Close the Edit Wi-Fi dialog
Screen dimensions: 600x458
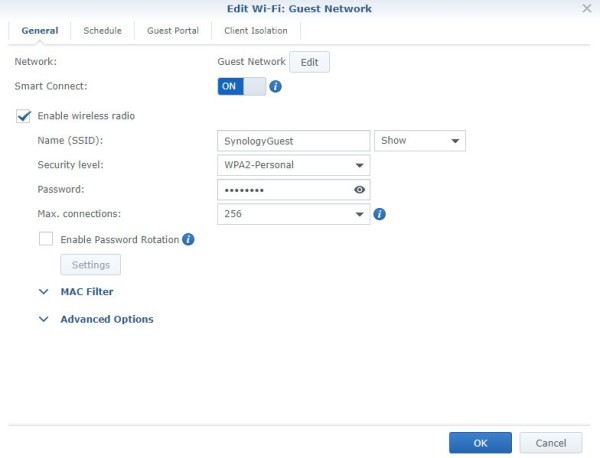[587, 8]
